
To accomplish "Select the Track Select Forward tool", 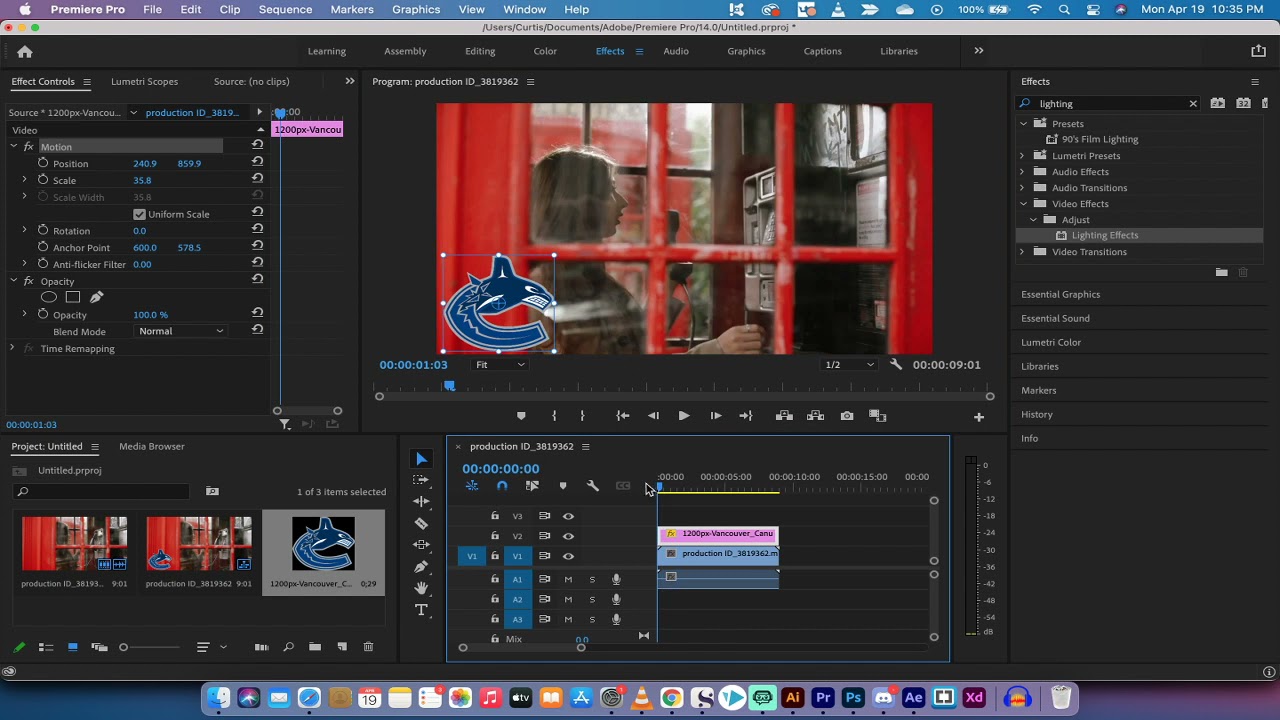I will click(421, 480).
